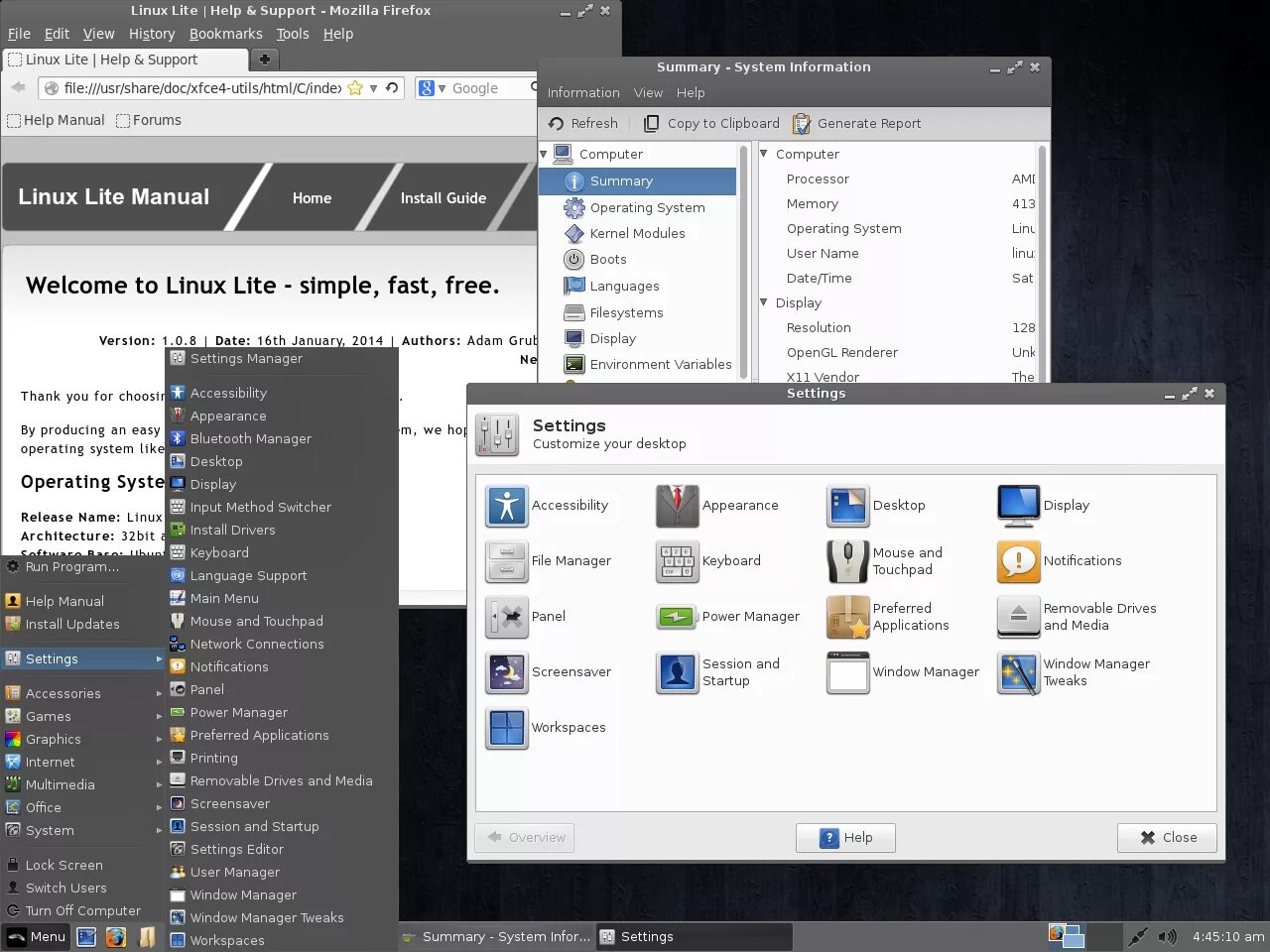Image resolution: width=1270 pixels, height=952 pixels.
Task: Click Help button in Settings window
Action: pos(845,838)
